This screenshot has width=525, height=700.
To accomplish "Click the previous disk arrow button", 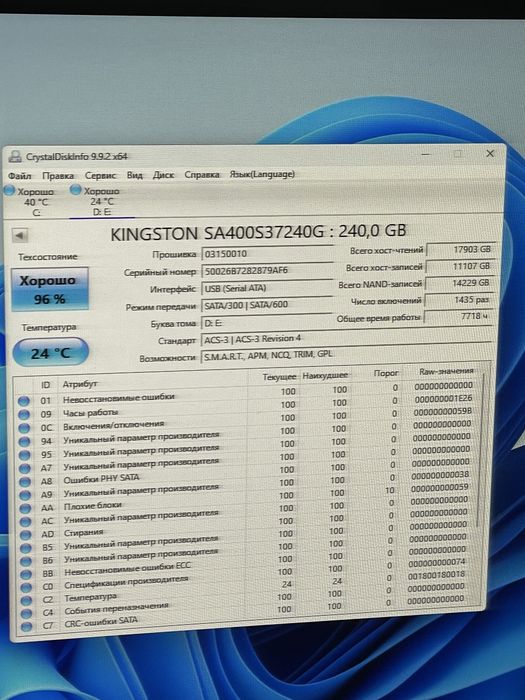I will coord(20,235).
